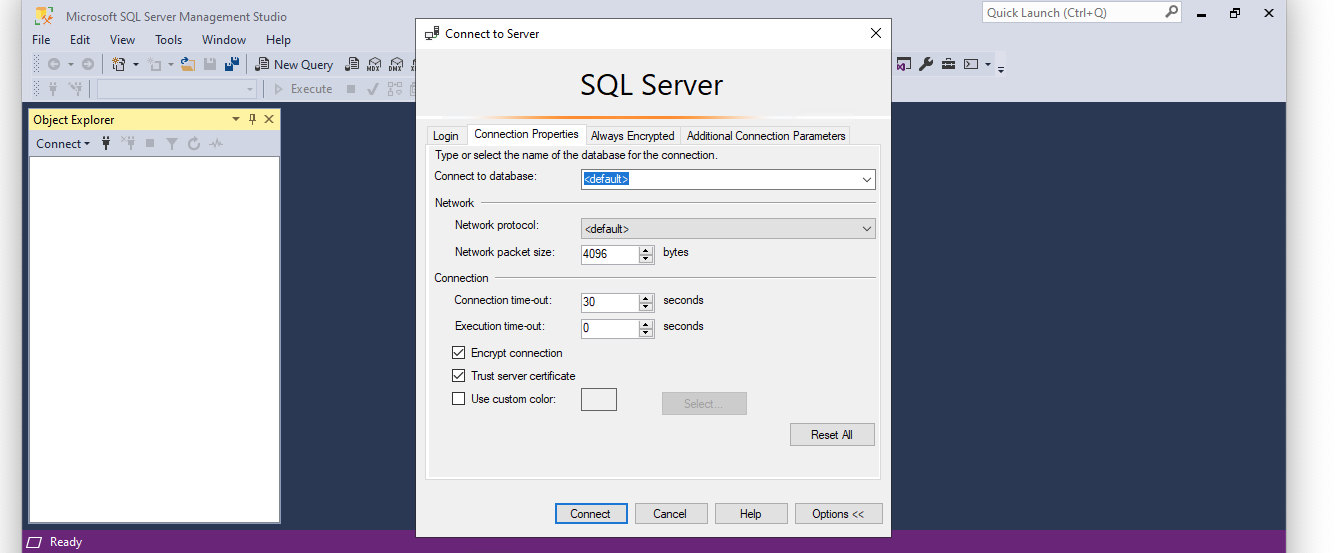
Task: Click the Quick Launch magnifier icon
Action: pyautogui.click(x=1172, y=12)
